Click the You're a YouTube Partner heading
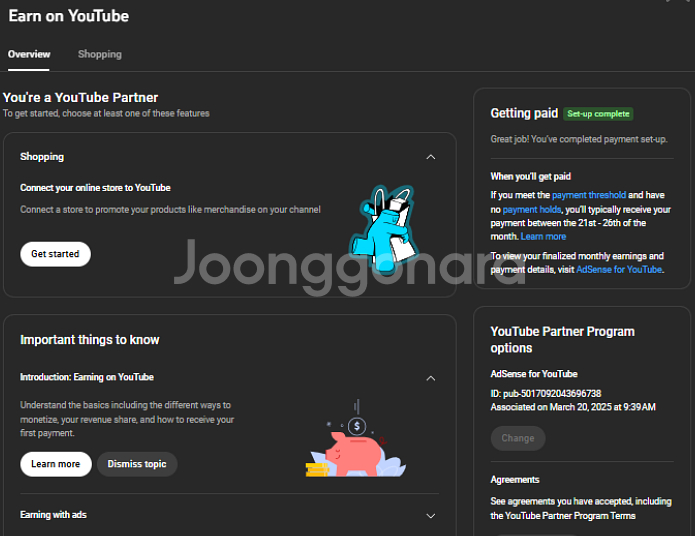This screenshot has height=536, width=695. [80, 98]
